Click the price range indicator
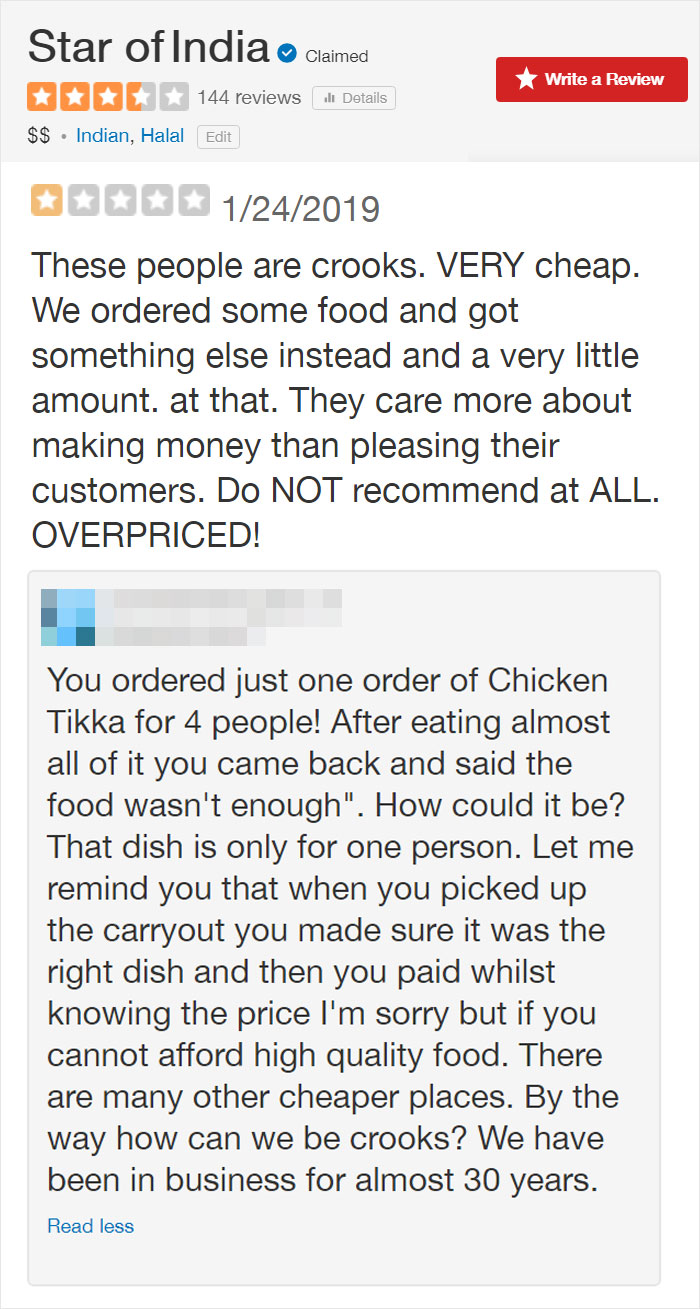This screenshot has height=1309, width=700. (37, 136)
